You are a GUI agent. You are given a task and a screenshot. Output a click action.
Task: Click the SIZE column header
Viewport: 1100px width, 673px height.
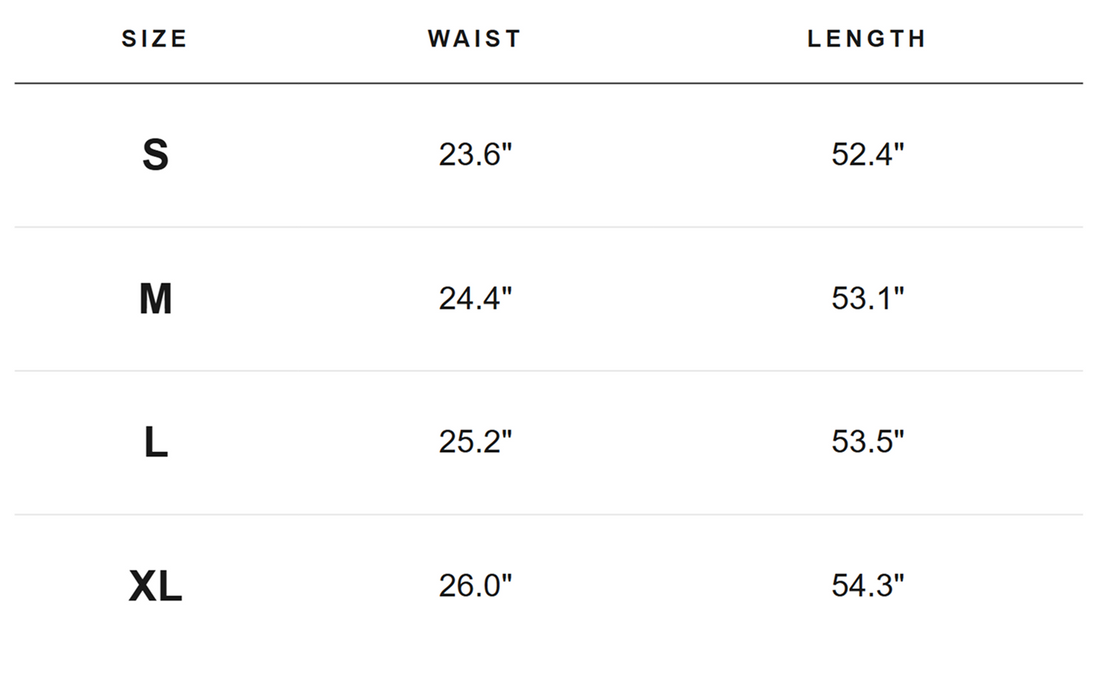coord(154,39)
